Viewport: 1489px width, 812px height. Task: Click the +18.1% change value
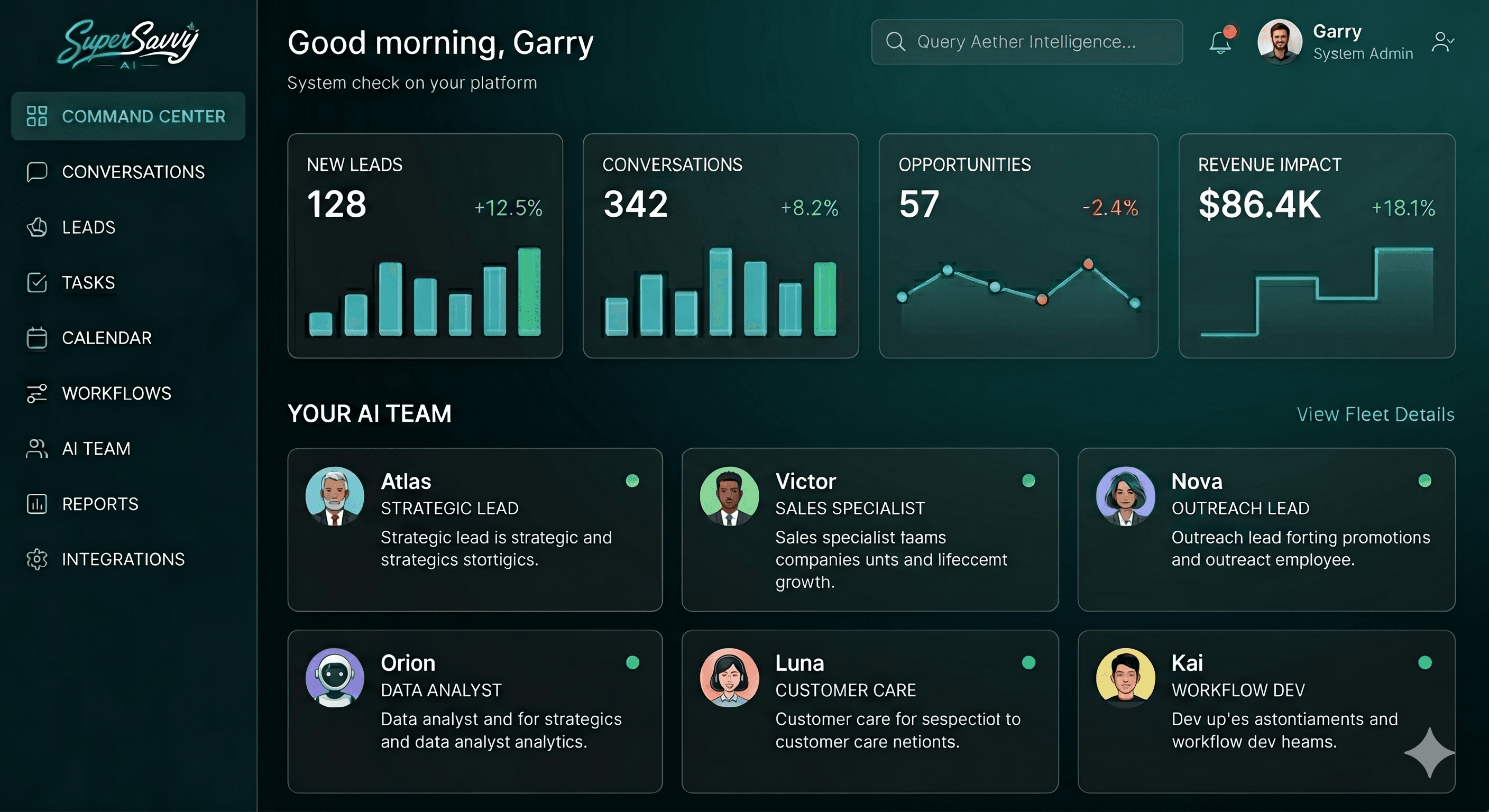point(1403,207)
